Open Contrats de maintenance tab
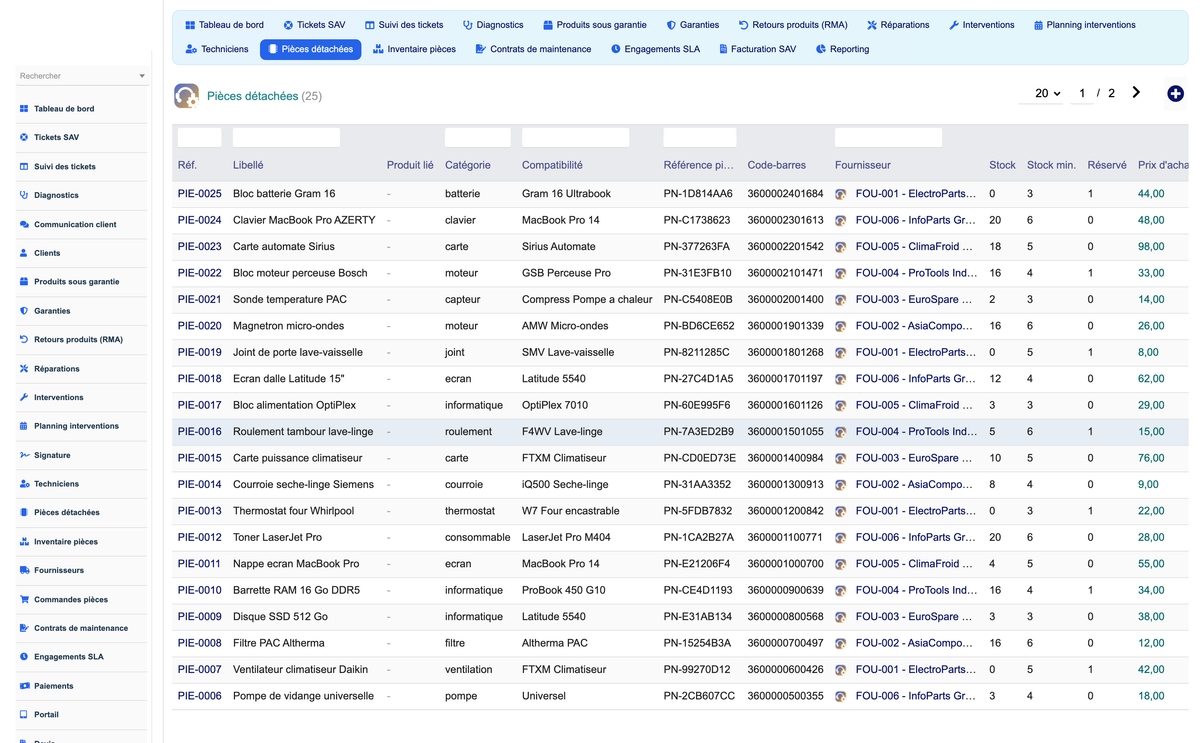The height and width of the screenshot is (743, 1200). click(533, 49)
